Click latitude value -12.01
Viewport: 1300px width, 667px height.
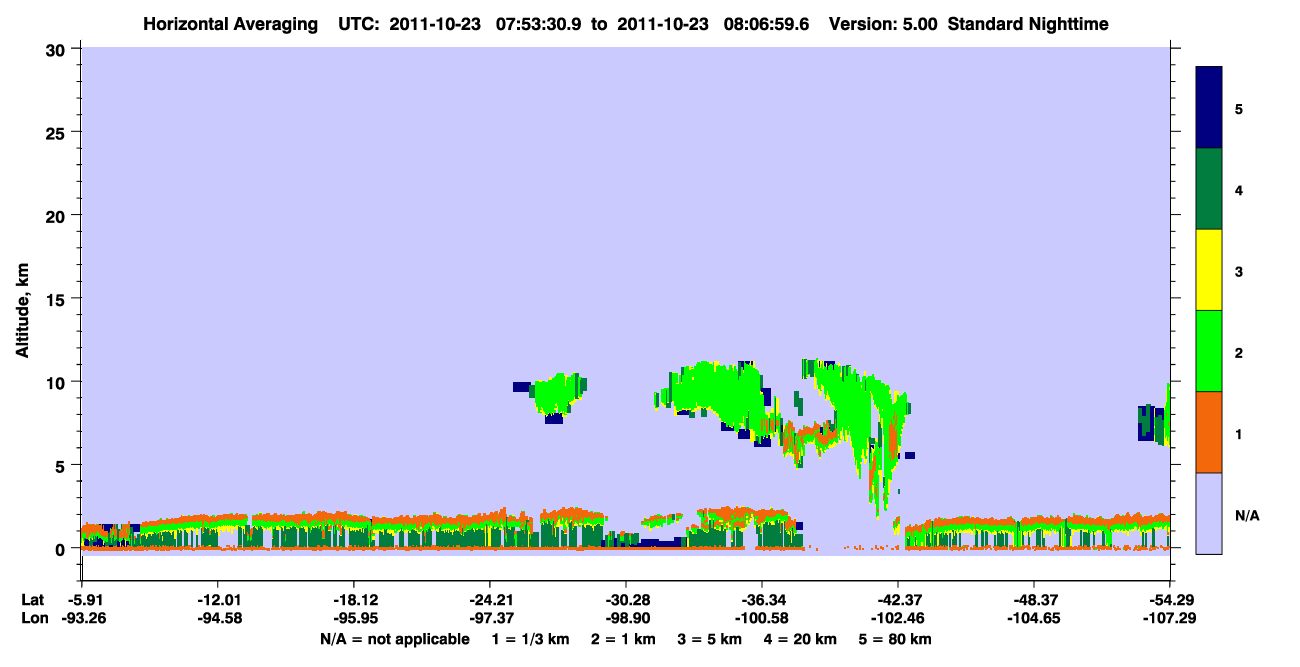(x=217, y=600)
